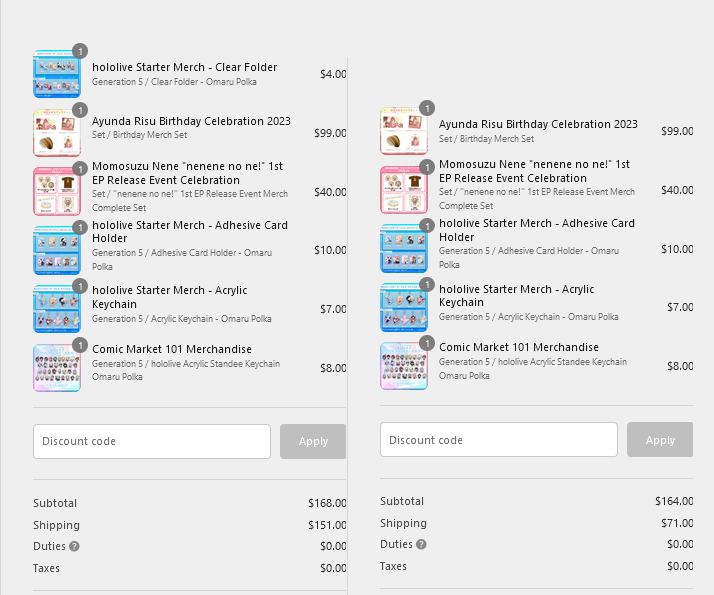The image size is (714, 595).
Task: Select Momosuzu Nene EP Release title, right cart
Action: point(534,171)
